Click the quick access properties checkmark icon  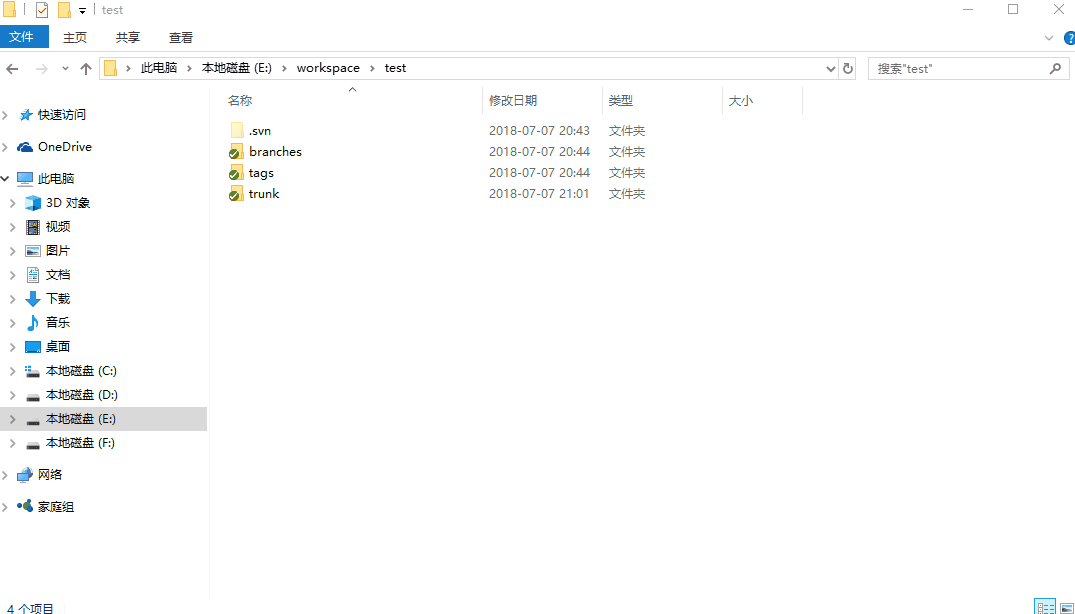tap(42, 10)
